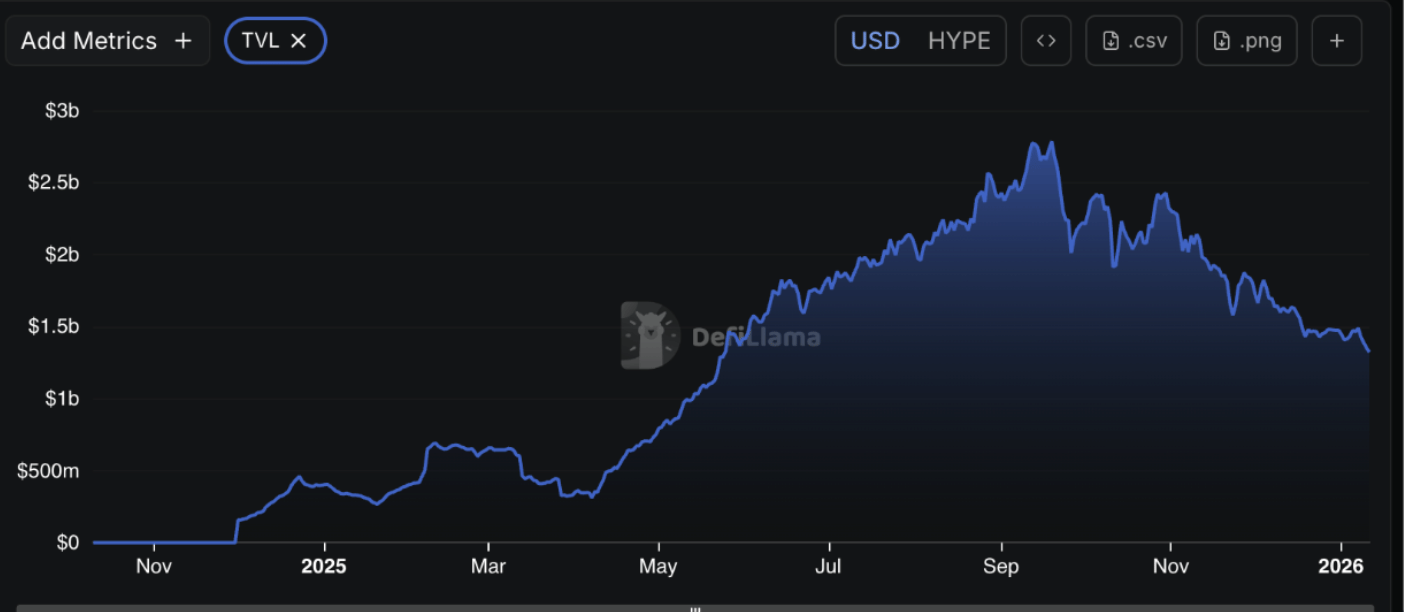Open the embed code icon button
This screenshot has width=1406, height=612.
click(1046, 41)
